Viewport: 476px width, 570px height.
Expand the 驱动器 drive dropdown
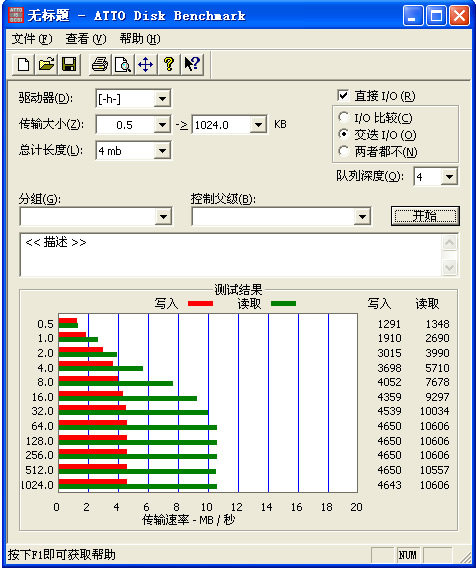(162, 99)
